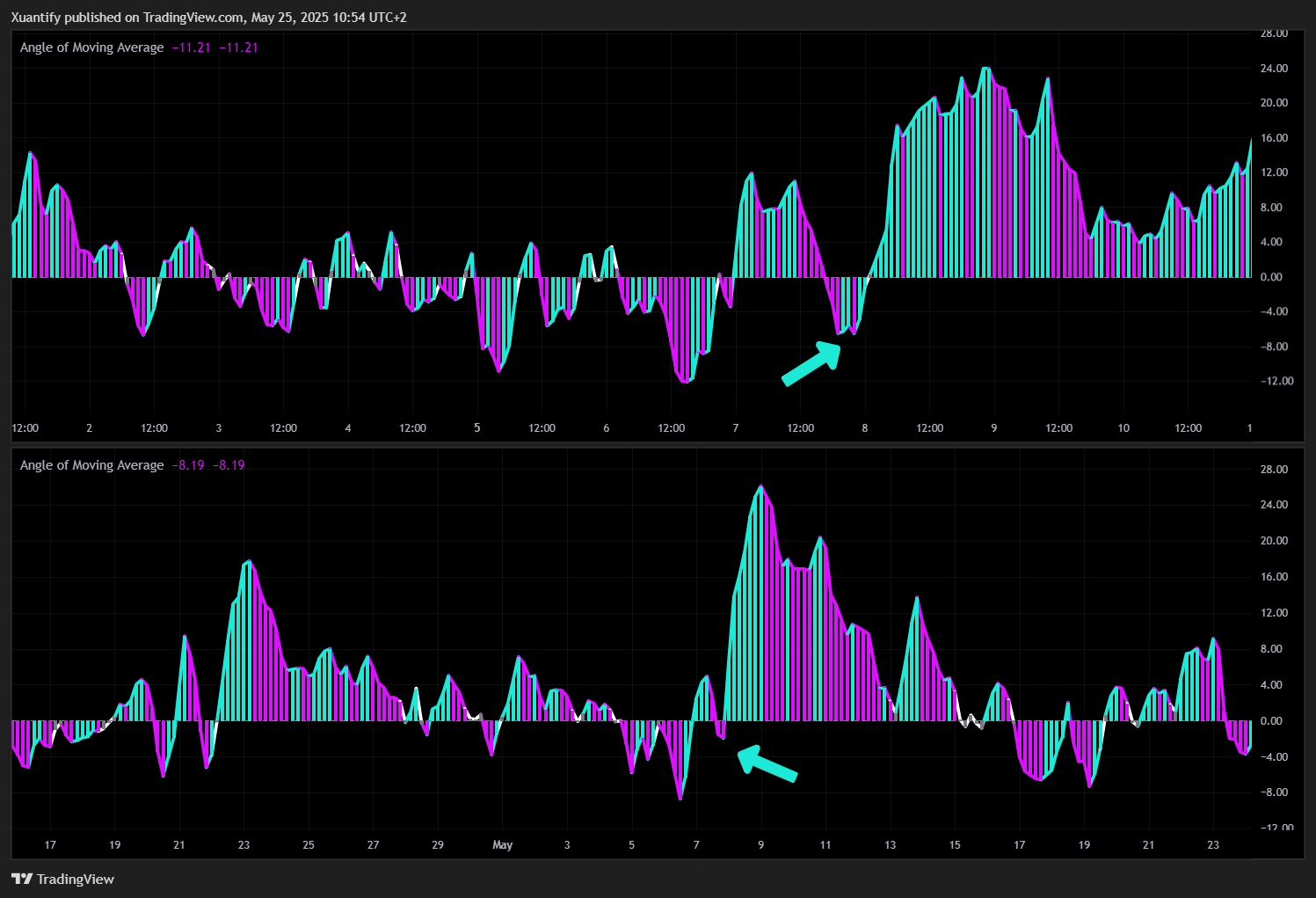Click 24.00 on the top chart's price scale
Image resolution: width=1316 pixels, height=898 pixels.
[1274, 69]
